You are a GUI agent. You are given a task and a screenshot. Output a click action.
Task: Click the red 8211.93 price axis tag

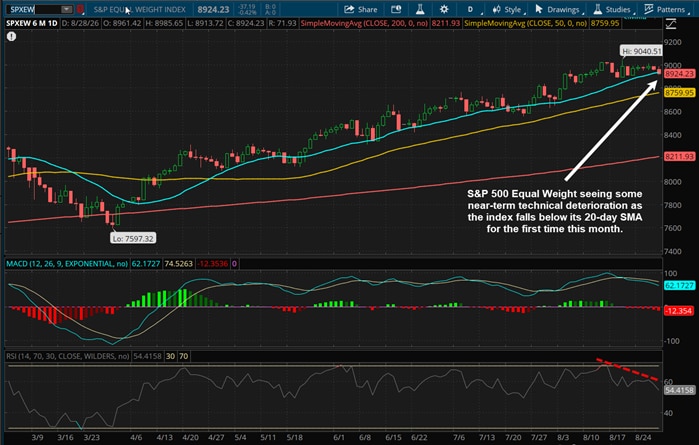click(x=679, y=157)
